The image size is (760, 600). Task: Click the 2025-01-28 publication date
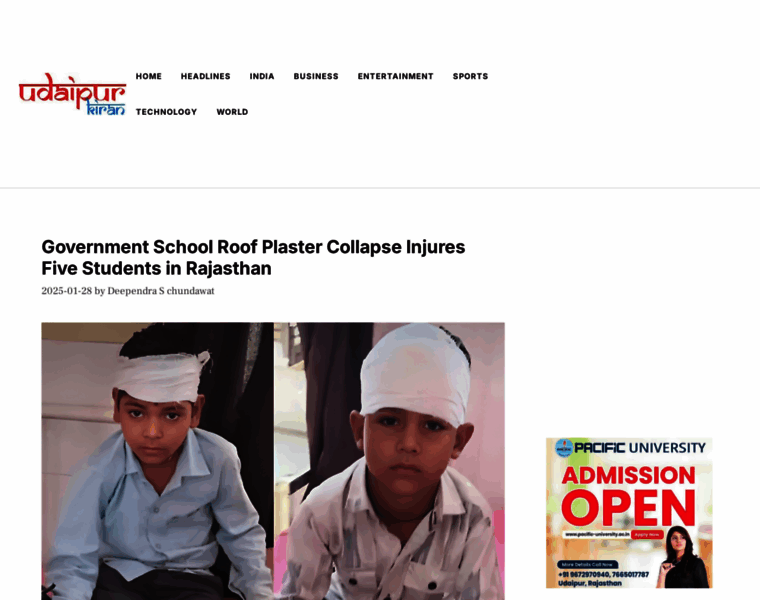[66, 291]
